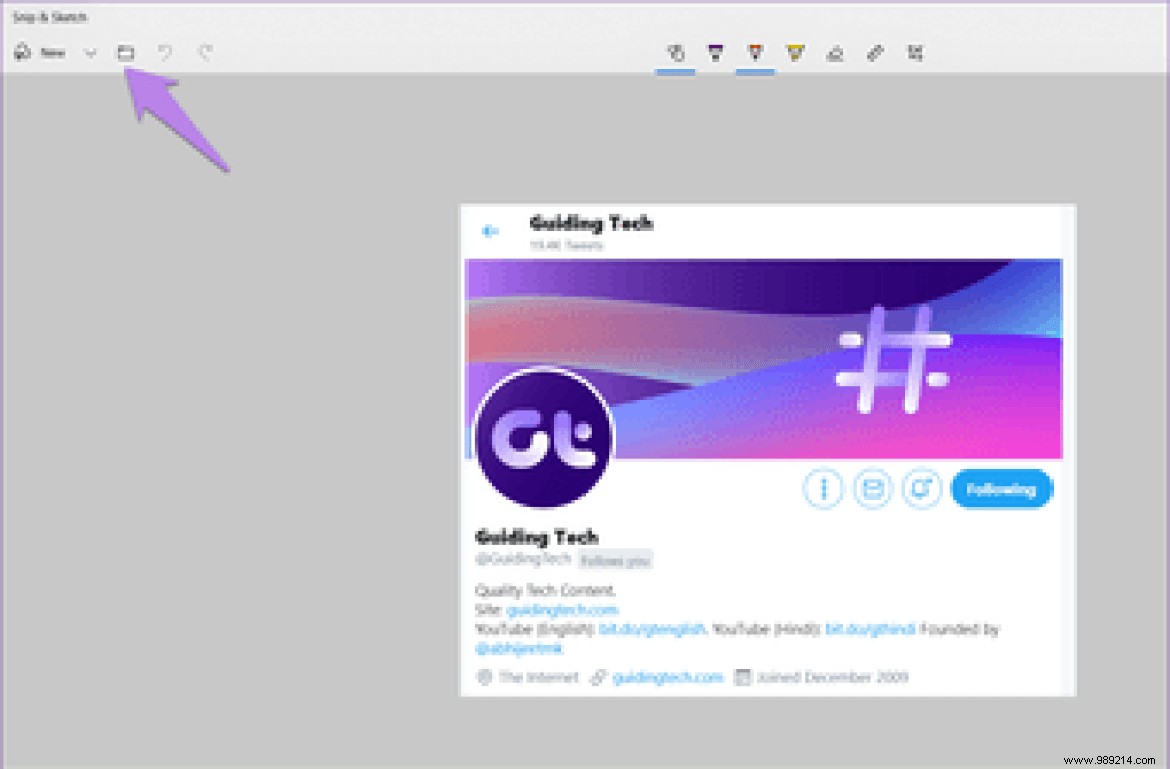The height and width of the screenshot is (769, 1170).
Task: Click the Image crop icon
Action: coord(915,53)
